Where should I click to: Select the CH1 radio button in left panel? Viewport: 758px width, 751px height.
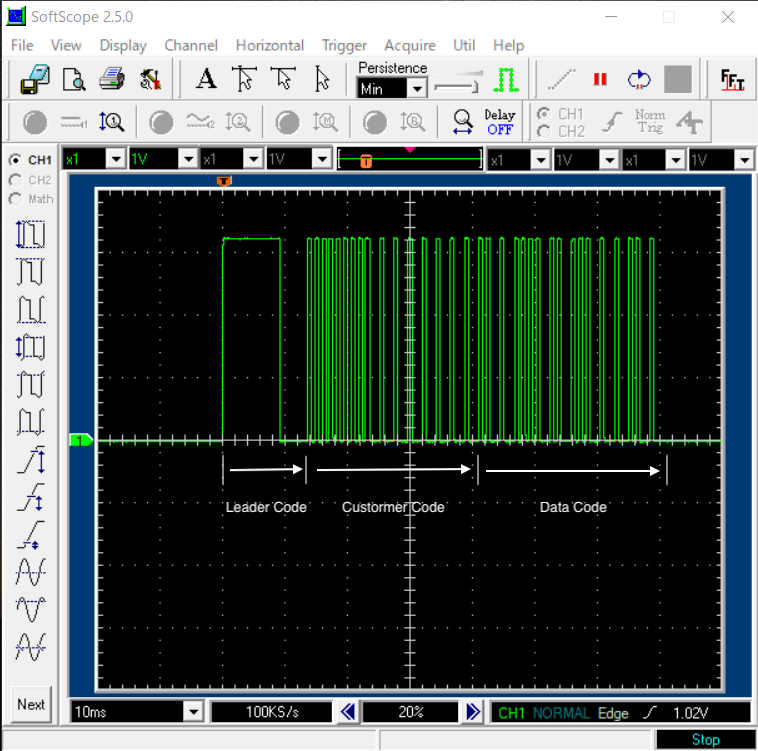[15, 160]
